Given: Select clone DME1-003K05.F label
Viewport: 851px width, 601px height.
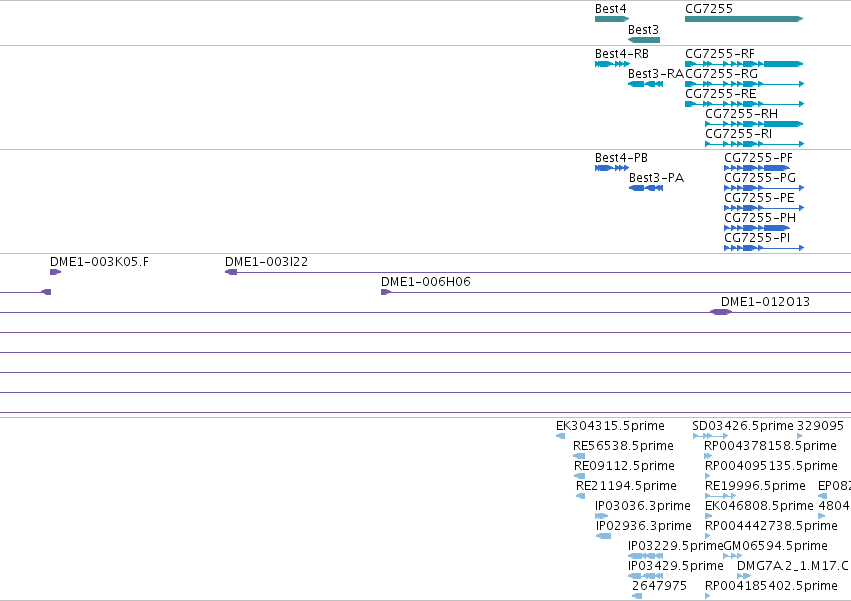Looking at the screenshot, I should click(x=99, y=262).
